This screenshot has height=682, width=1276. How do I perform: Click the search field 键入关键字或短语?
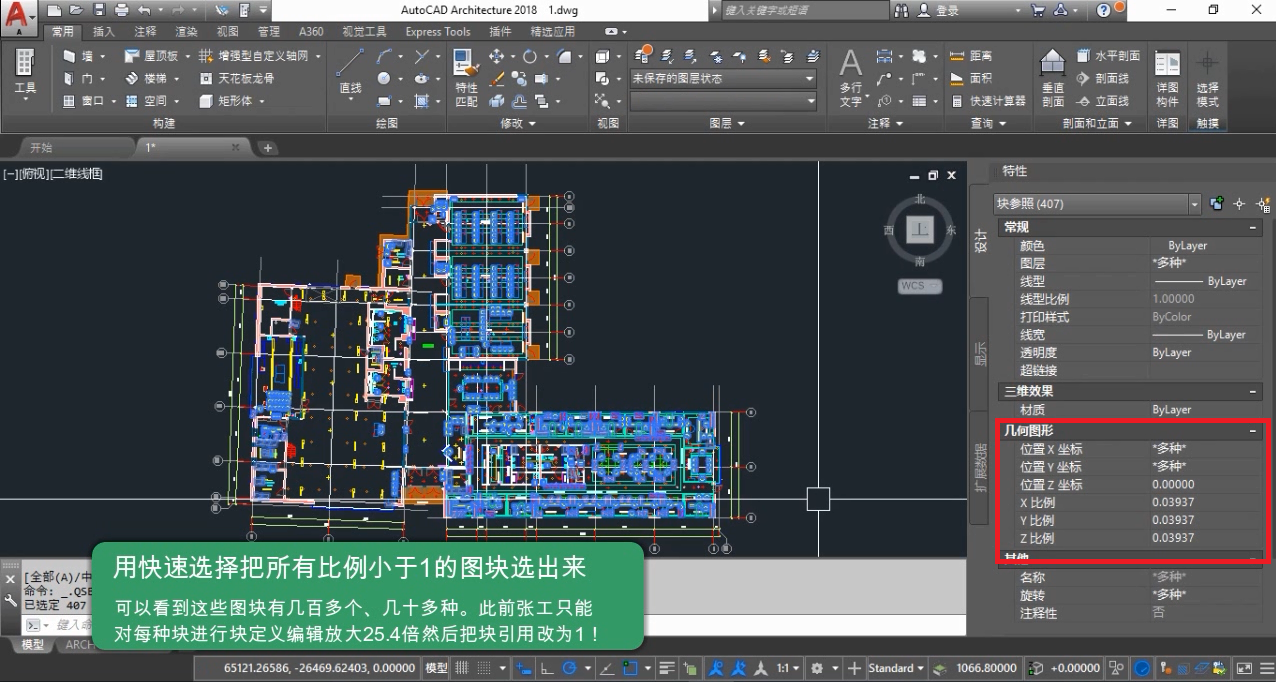pos(803,10)
